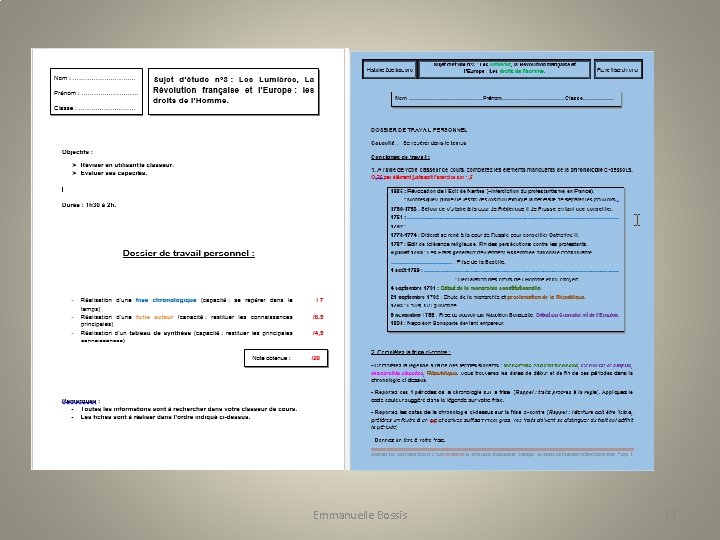Click the 'tableau de synthèse' list item
Screen dimensions: 720x540
[x=186, y=337]
